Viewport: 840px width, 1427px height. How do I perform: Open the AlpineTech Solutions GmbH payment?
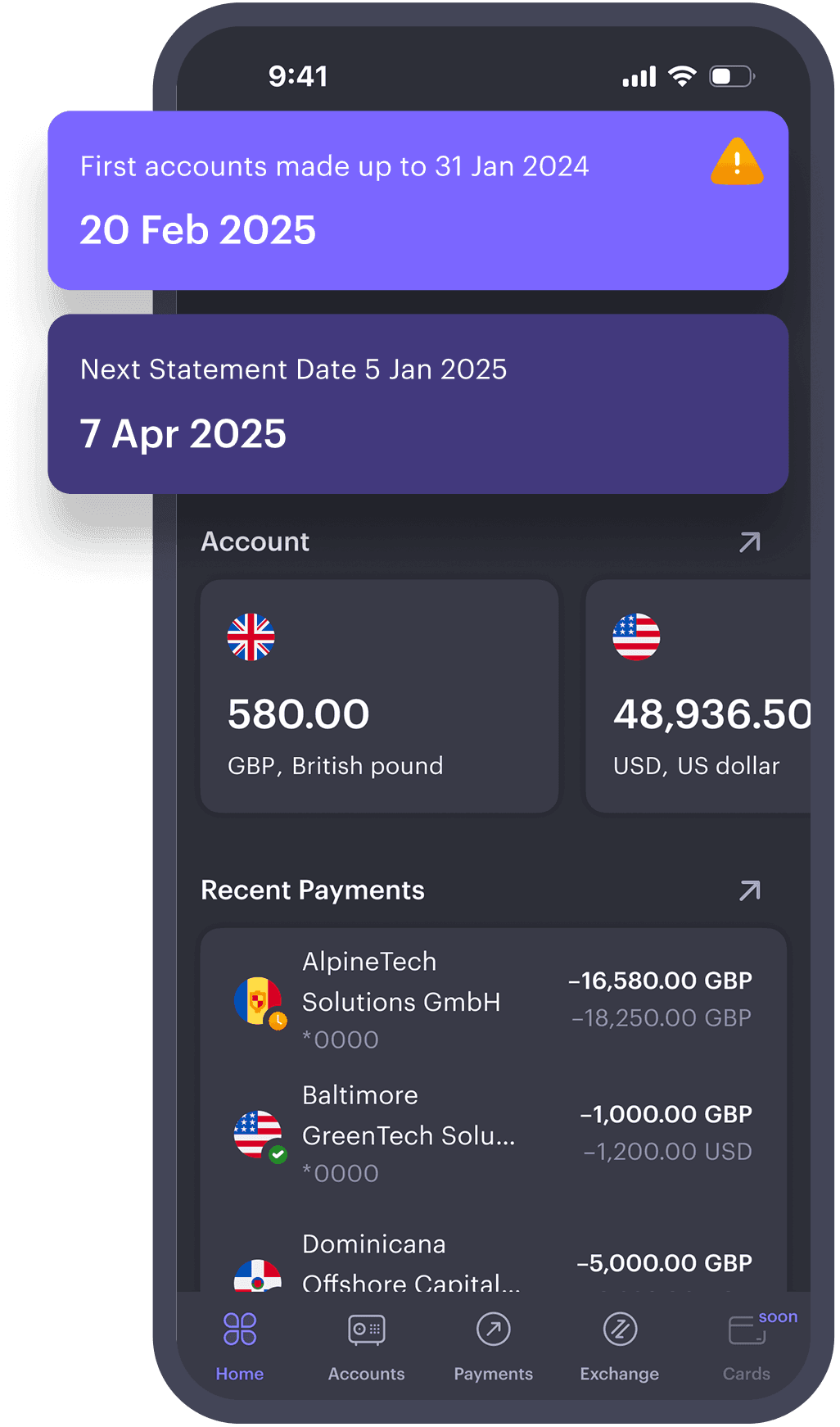tap(493, 999)
